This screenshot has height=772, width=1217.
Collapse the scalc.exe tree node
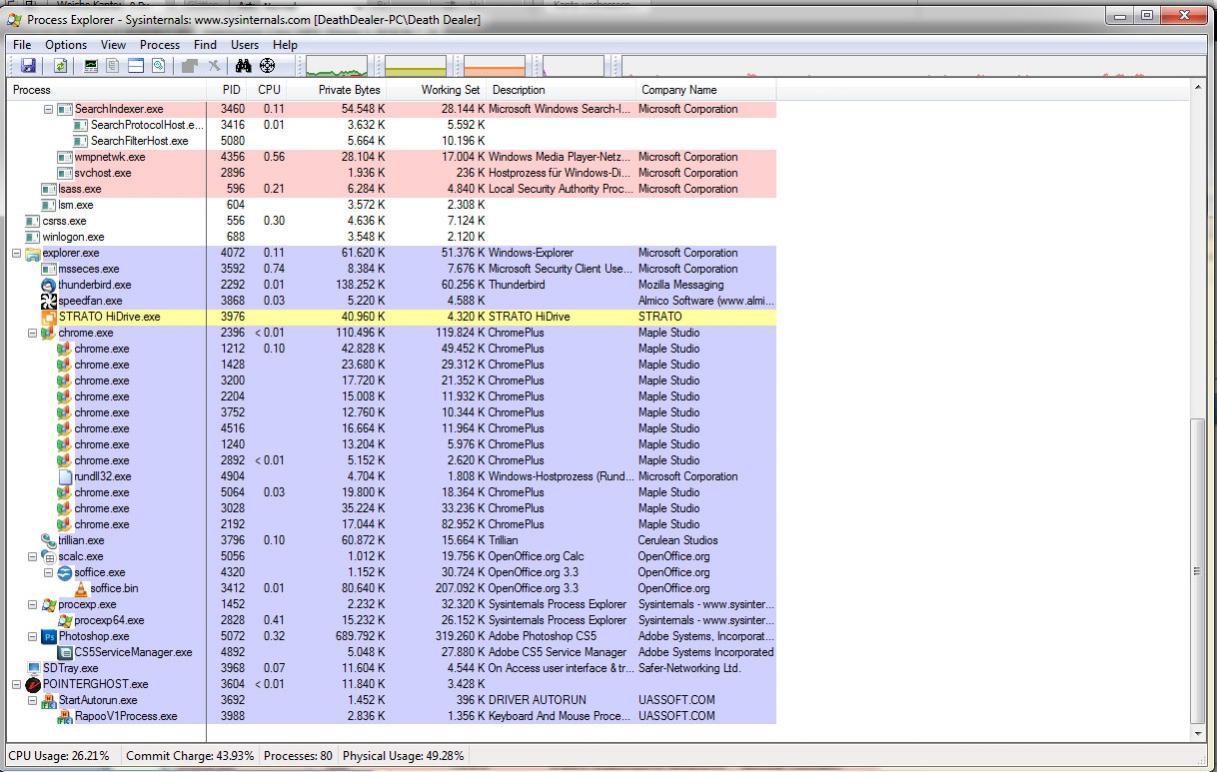coord(32,557)
